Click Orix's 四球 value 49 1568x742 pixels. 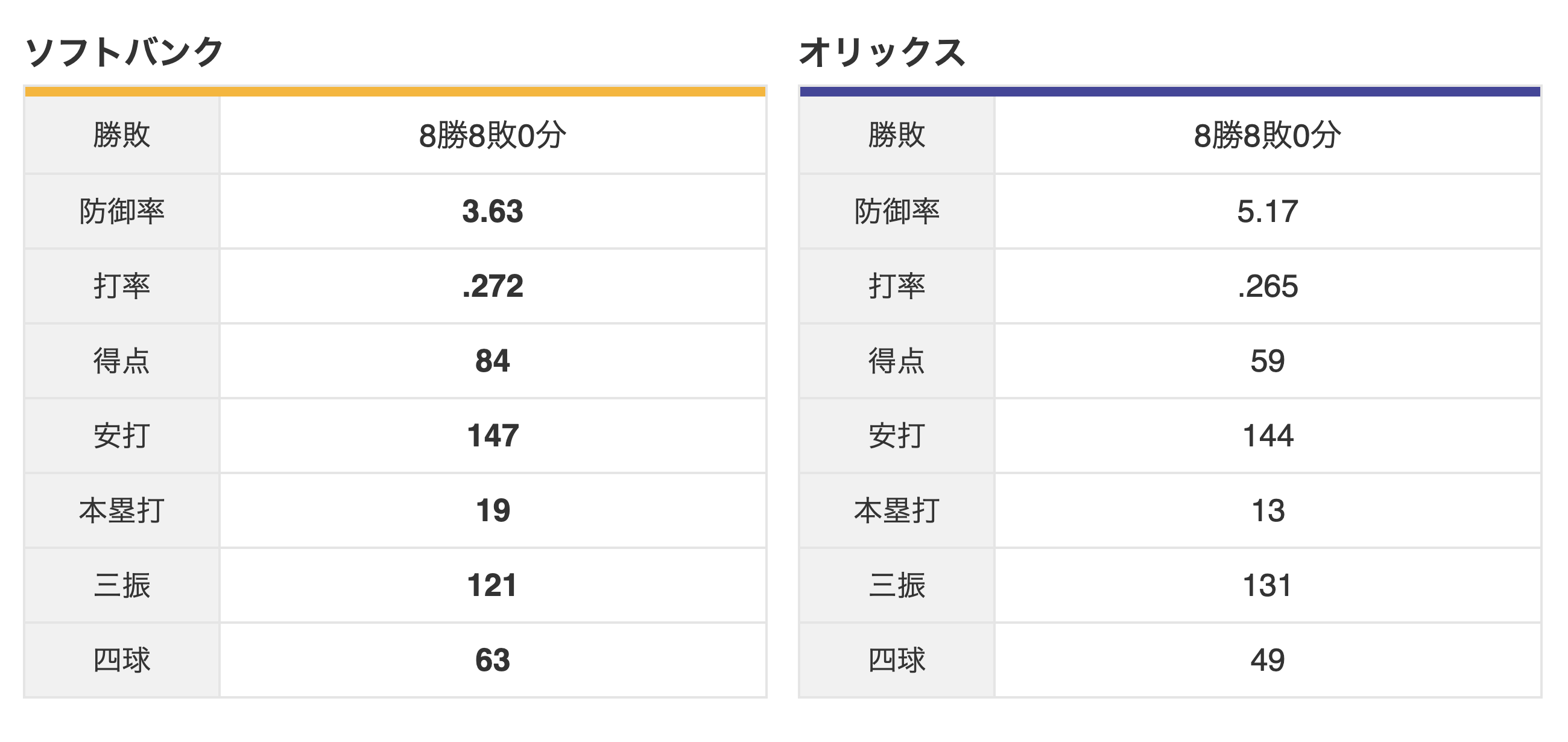(x=1267, y=661)
